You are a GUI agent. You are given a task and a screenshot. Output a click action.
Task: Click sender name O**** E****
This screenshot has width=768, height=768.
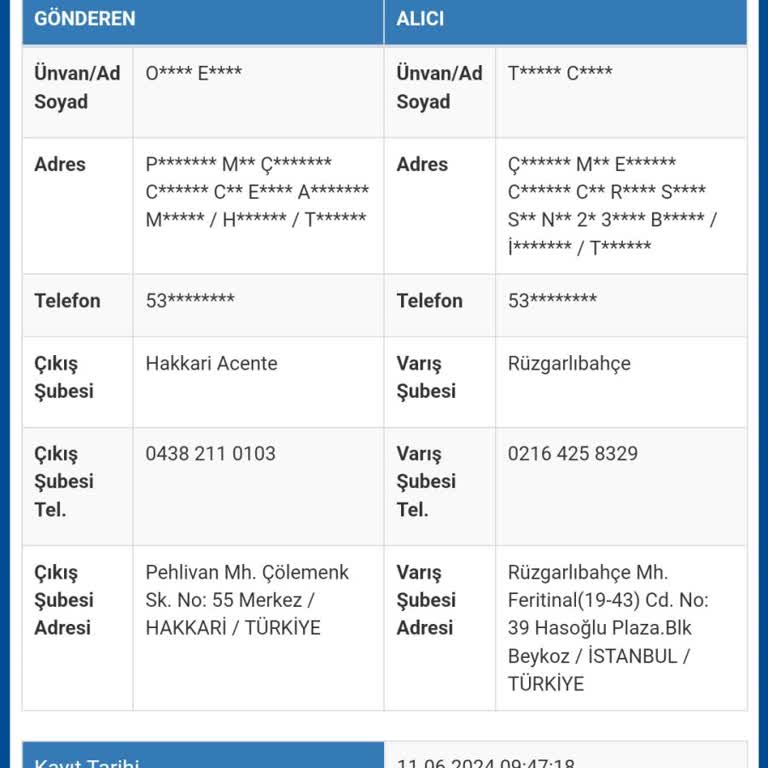click(x=193, y=73)
